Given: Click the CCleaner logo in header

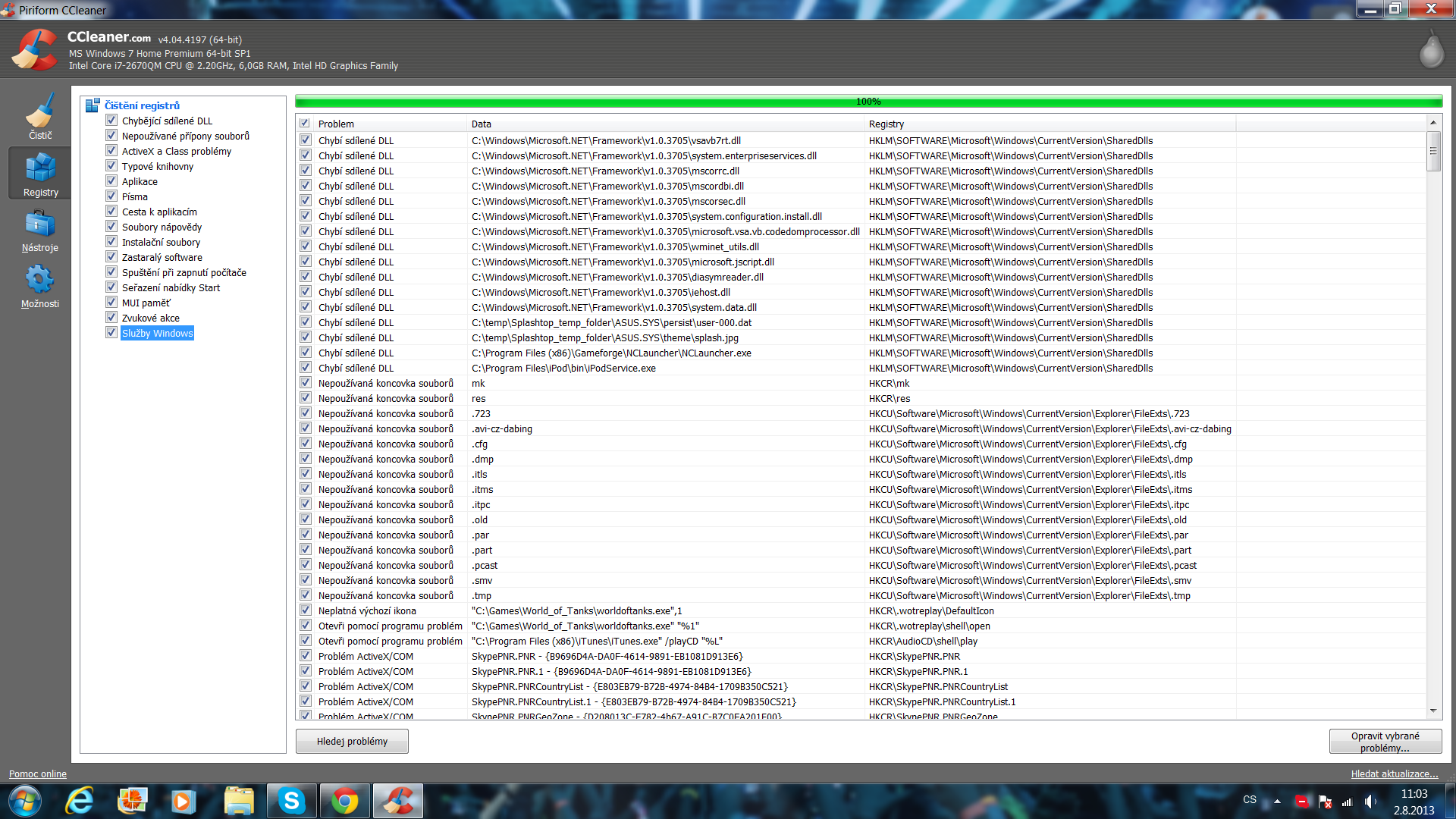Looking at the screenshot, I should point(34,50).
